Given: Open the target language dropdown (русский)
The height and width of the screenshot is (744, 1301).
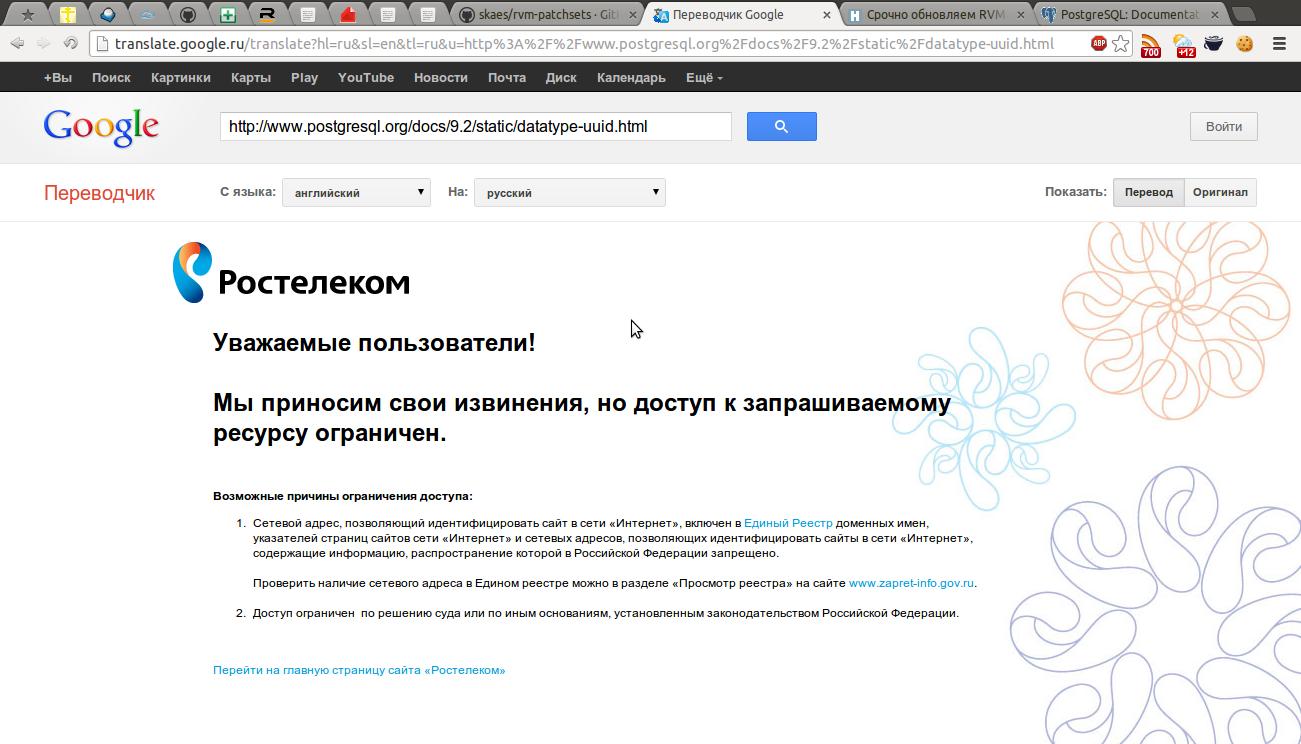Looking at the screenshot, I should 570,193.
